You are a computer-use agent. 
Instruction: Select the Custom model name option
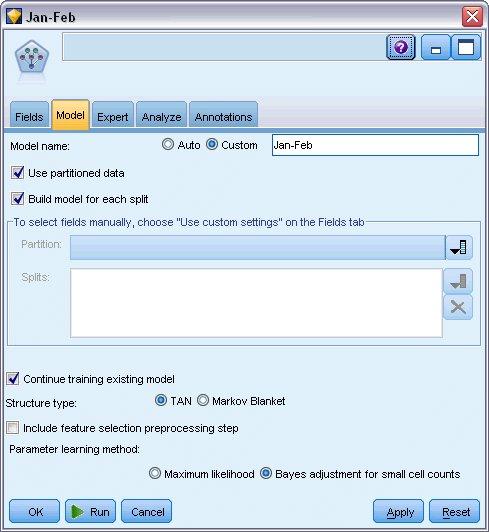point(212,145)
